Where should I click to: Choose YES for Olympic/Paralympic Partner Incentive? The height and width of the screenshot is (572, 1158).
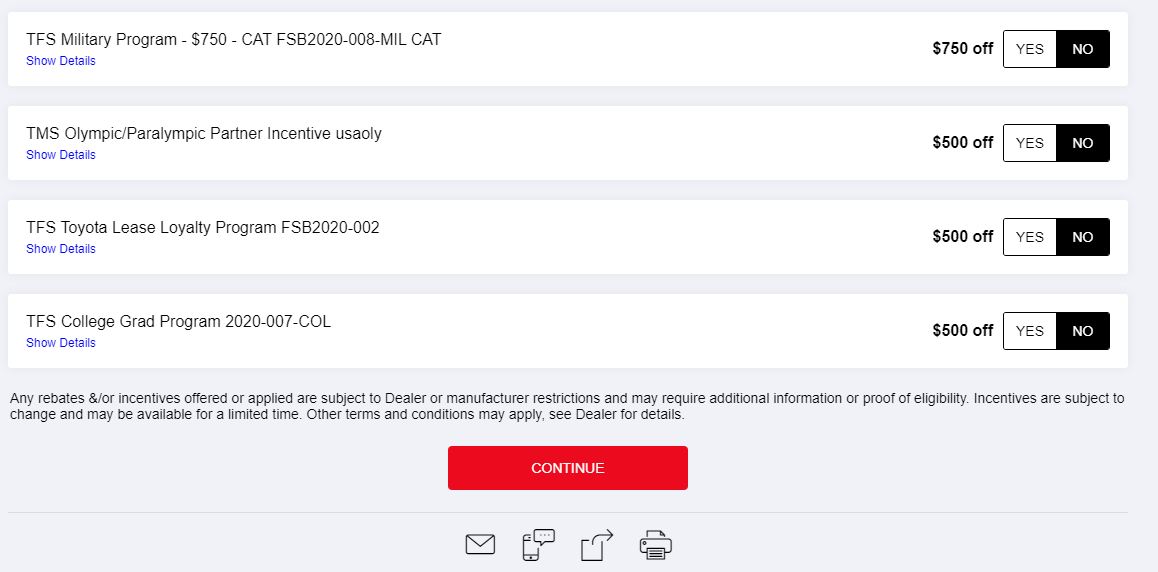1029,143
